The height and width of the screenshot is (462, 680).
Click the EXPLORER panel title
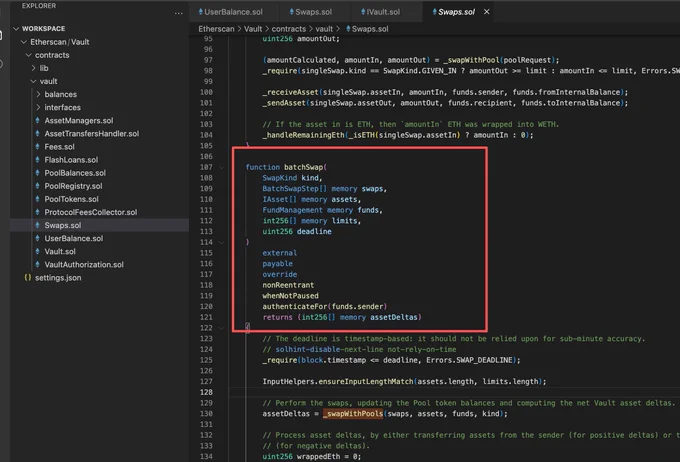pyautogui.click(x=39, y=6)
